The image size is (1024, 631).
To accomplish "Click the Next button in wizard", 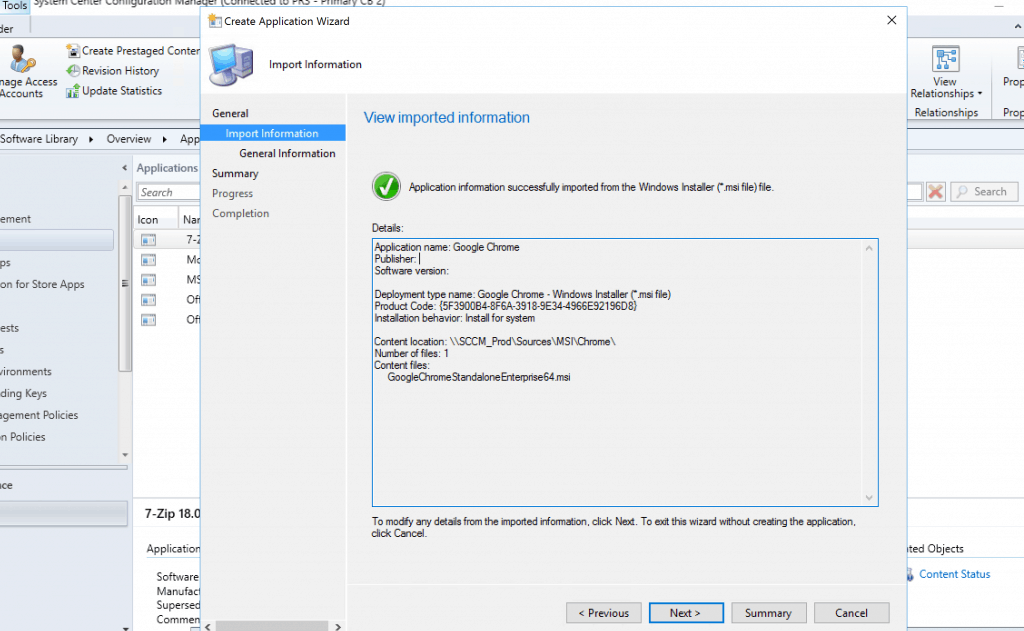I will [686, 613].
